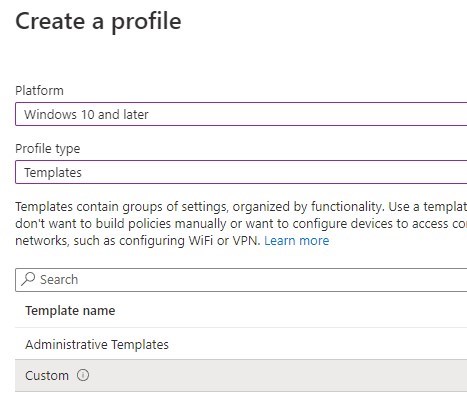This screenshot has height=398, width=467.
Task: Open the Platform dropdown showing Windows 10 and later
Action: pyautogui.click(x=241, y=114)
